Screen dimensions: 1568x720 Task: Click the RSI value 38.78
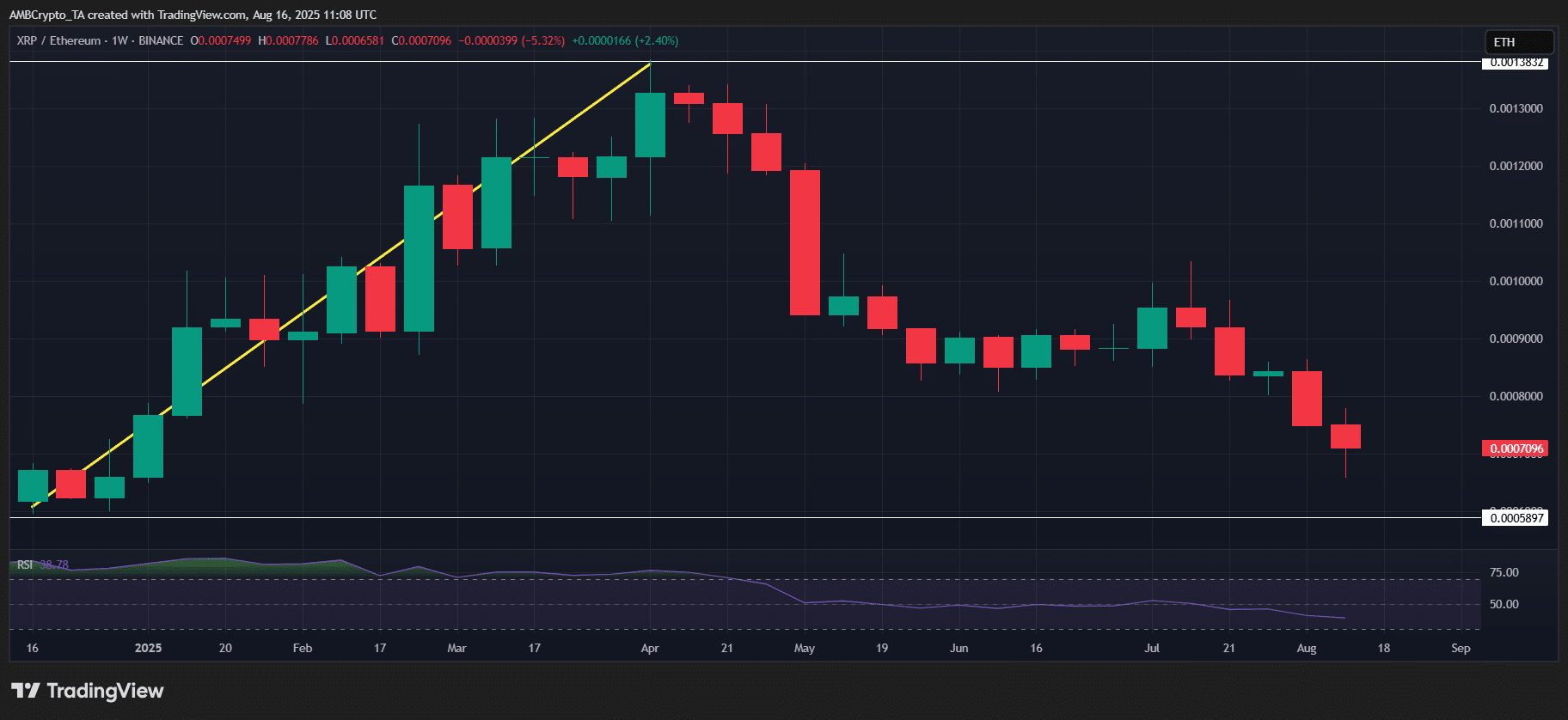coord(54,564)
